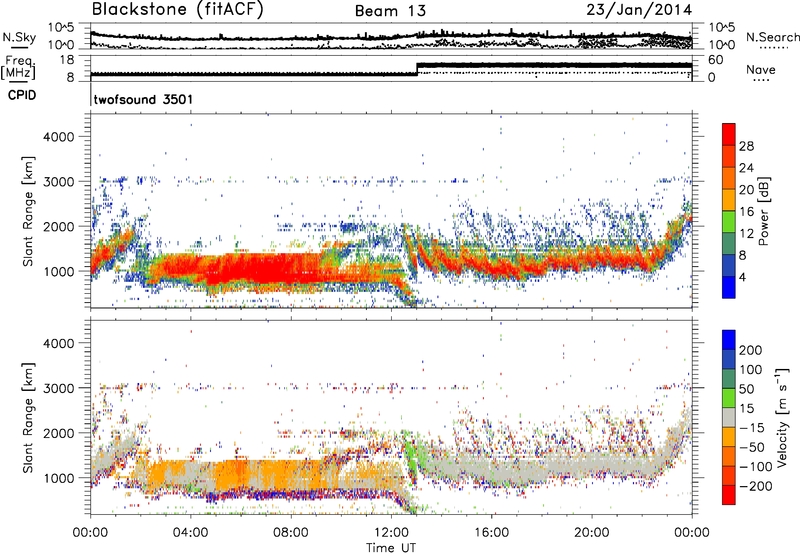The image size is (800, 554).
Task: Click the '4000' tick in the Power panel
Action: (x=58, y=137)
